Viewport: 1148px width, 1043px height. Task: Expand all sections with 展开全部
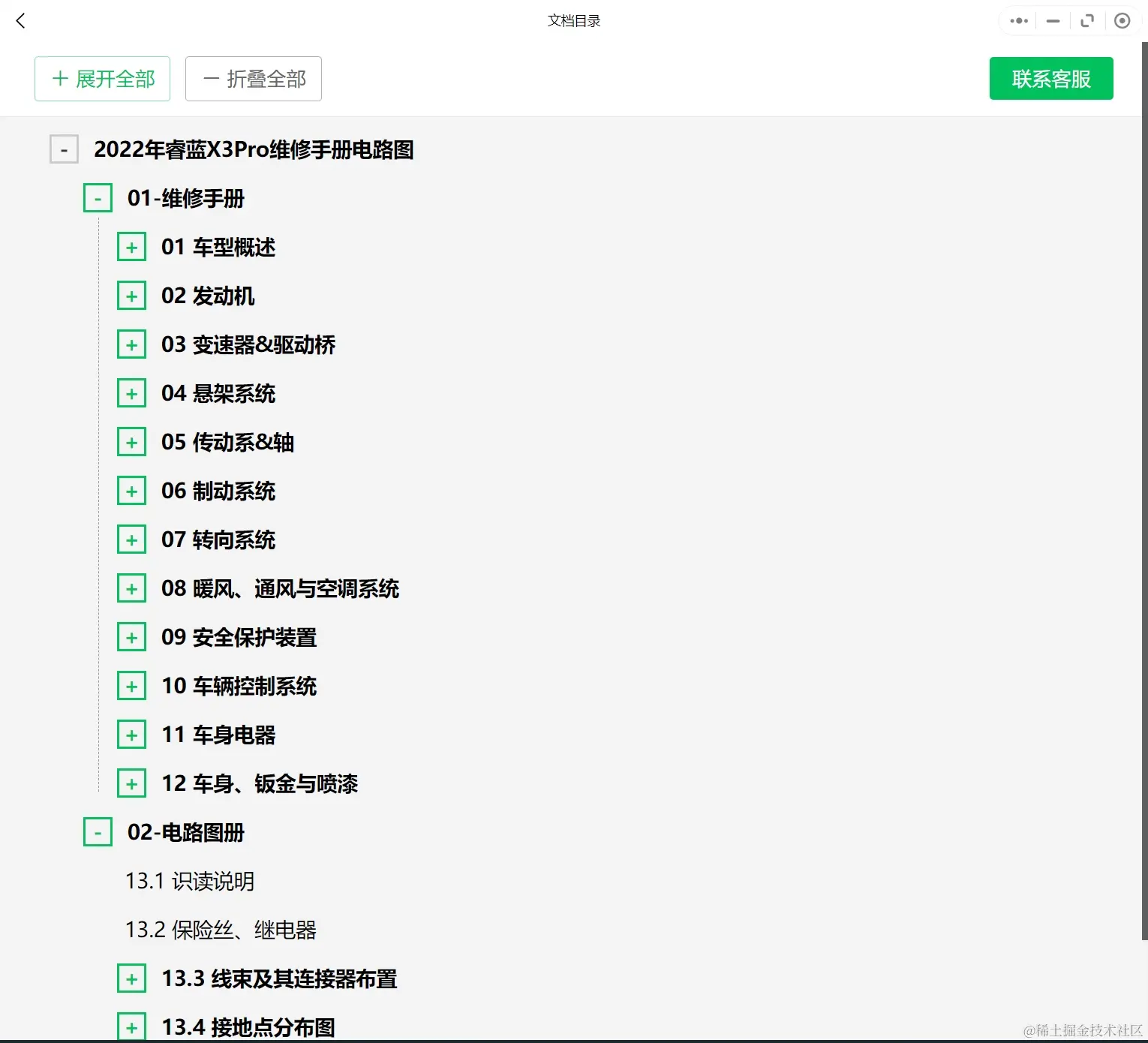pyautogui.click(x=102, y=78)
